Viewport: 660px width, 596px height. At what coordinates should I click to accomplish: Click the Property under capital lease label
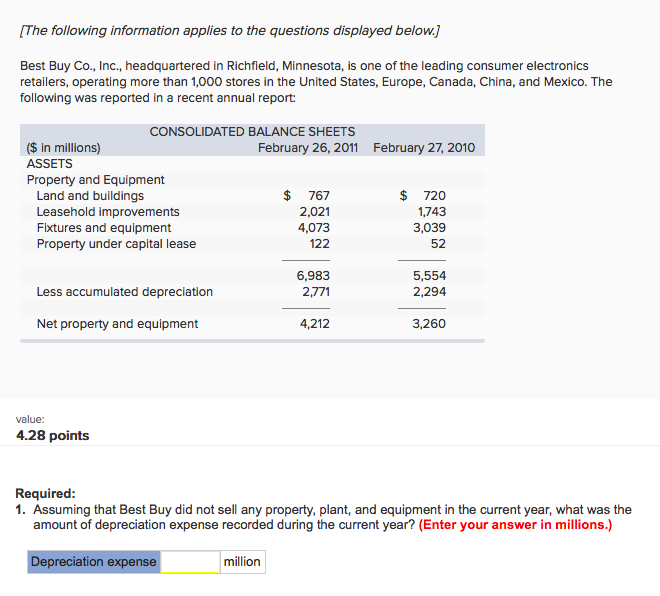coord(116,244)
